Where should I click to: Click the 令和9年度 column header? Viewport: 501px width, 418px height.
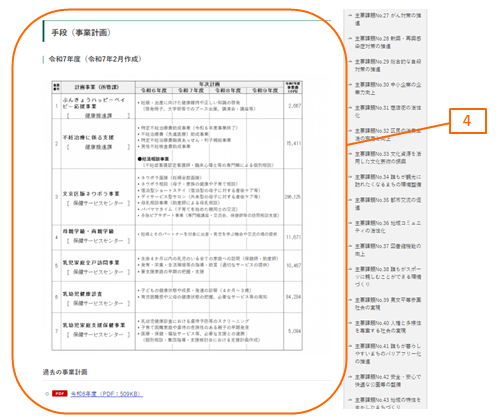265,90
